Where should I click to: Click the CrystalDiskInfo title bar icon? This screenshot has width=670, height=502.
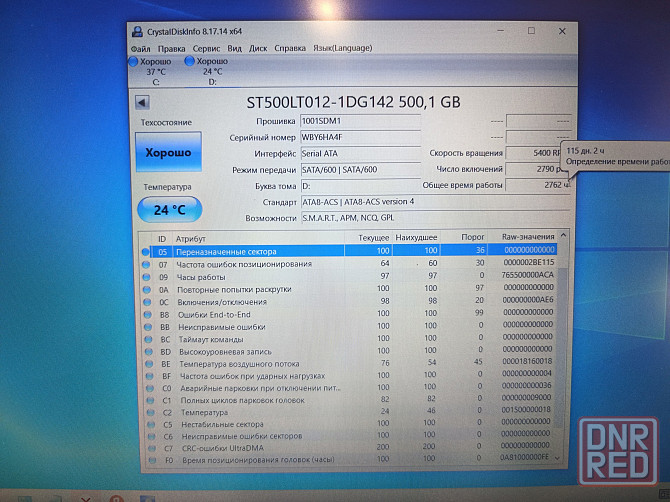tap(137, 32)
